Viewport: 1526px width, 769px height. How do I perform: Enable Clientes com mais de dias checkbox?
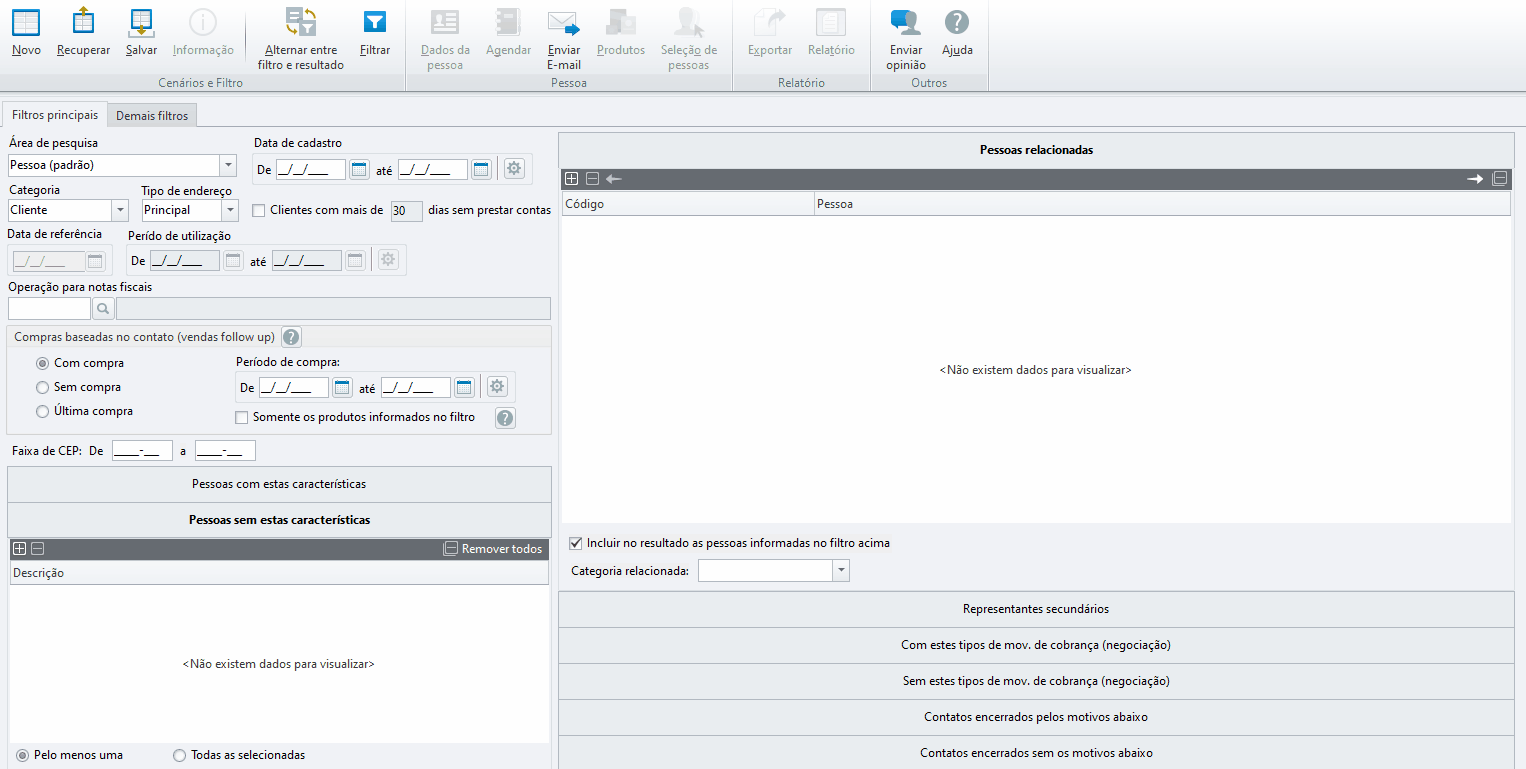coord(259,211)
